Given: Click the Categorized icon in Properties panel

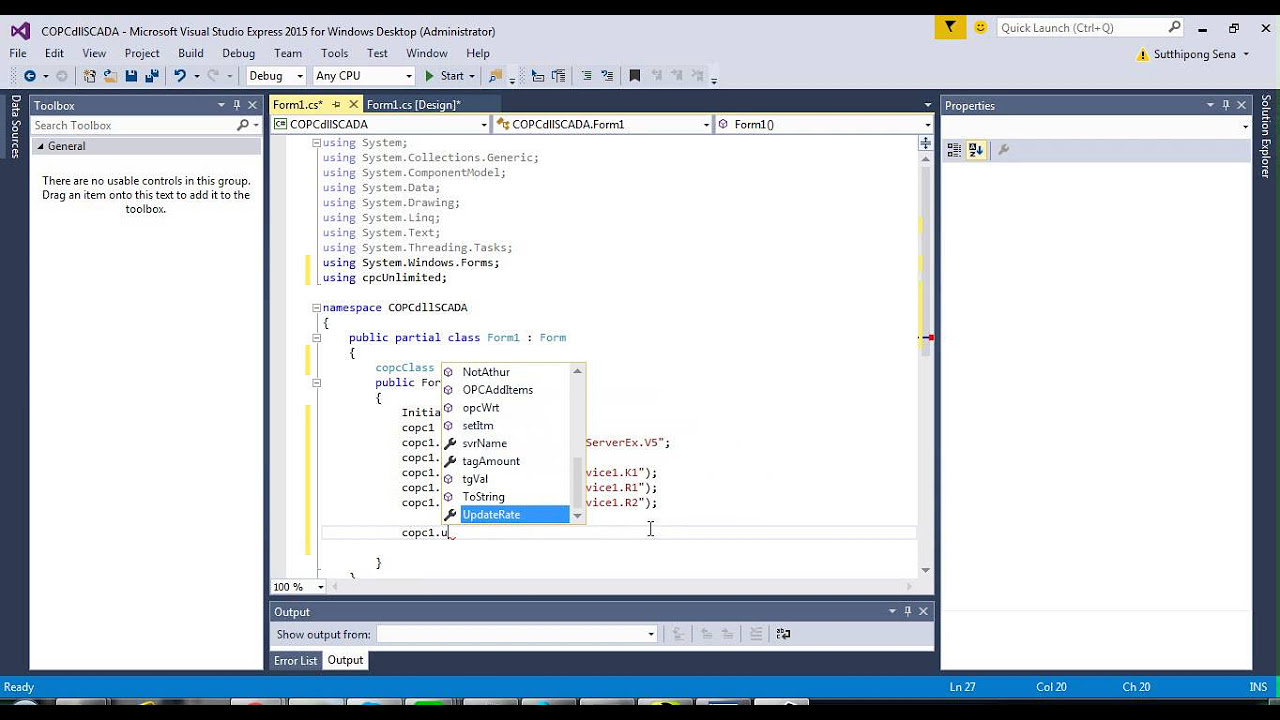Looking at the screenshot, I should tap(954, 150).
